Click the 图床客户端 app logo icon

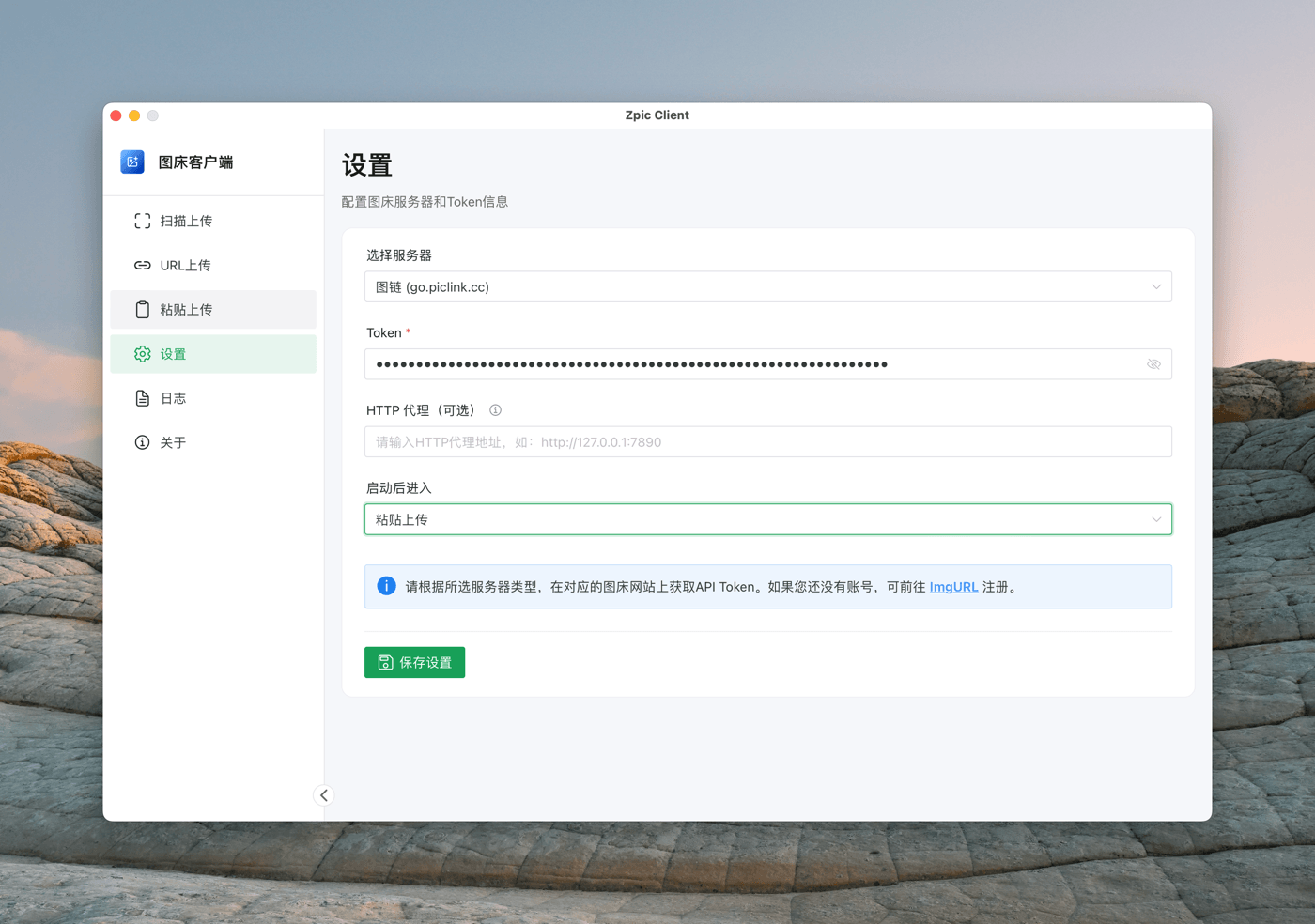tap(131, 162)
